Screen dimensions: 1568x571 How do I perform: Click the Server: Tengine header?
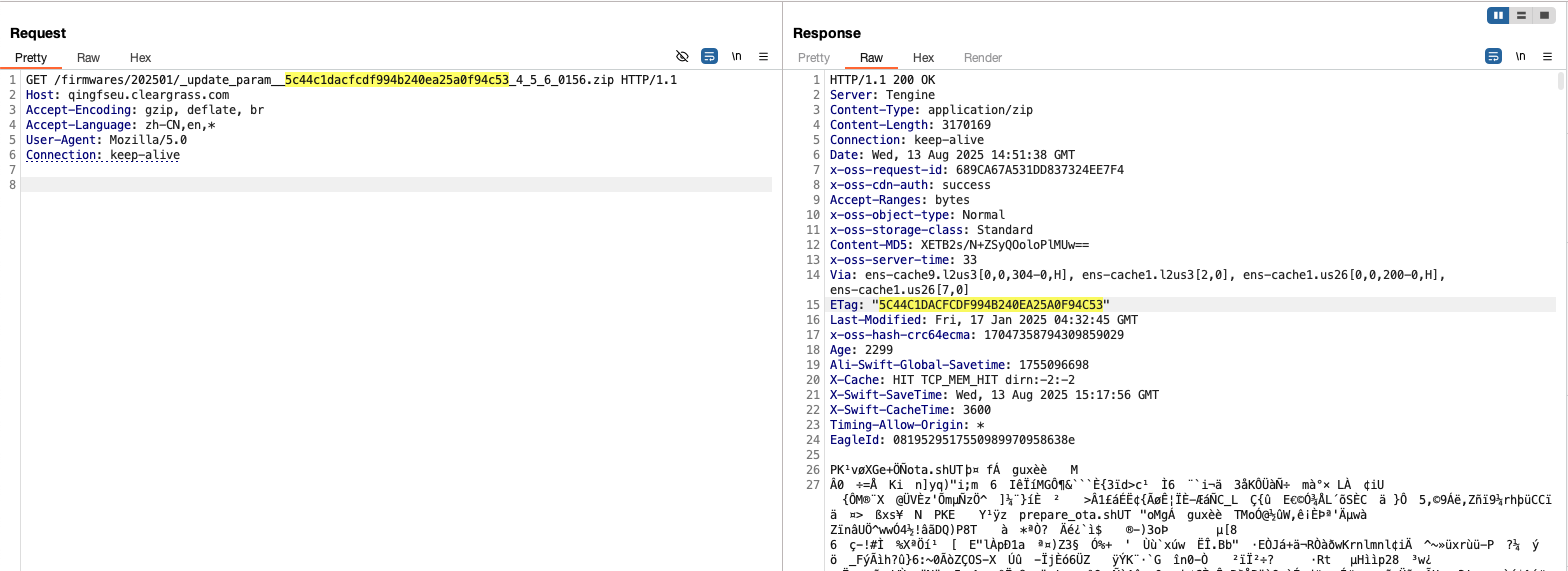pos(882,95)
